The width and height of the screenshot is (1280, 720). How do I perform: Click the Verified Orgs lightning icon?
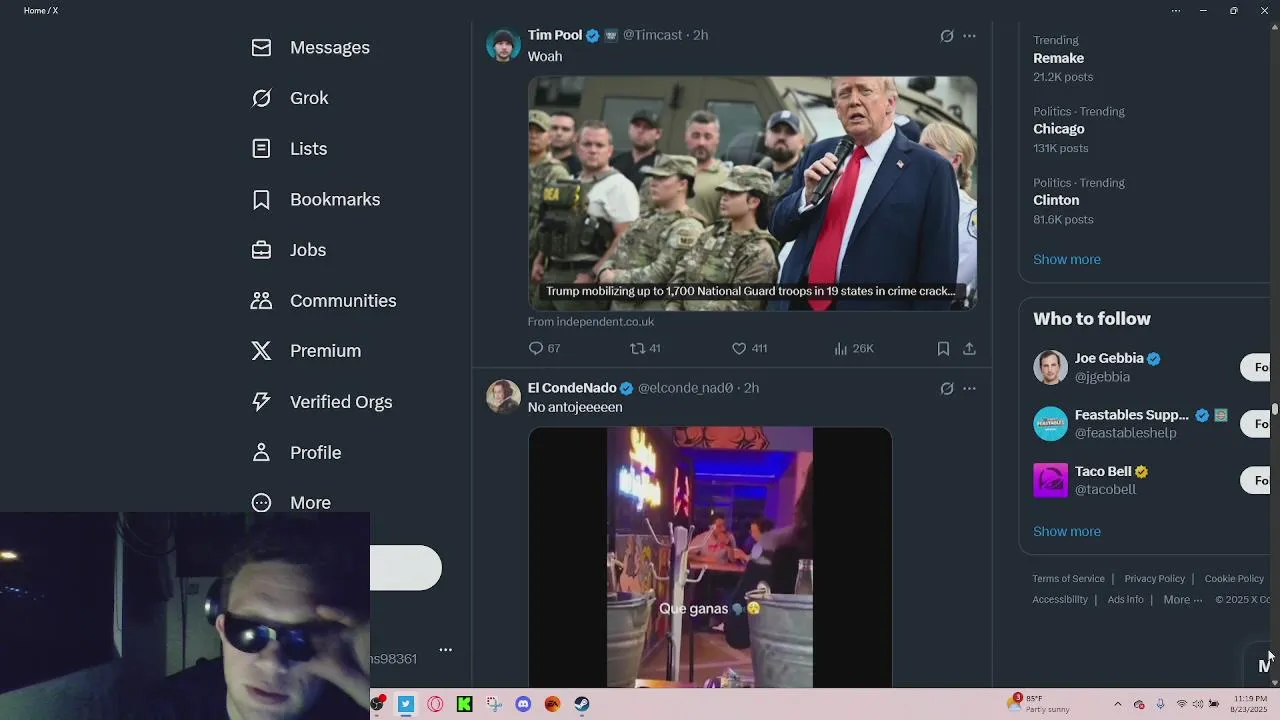click(261, 401)
